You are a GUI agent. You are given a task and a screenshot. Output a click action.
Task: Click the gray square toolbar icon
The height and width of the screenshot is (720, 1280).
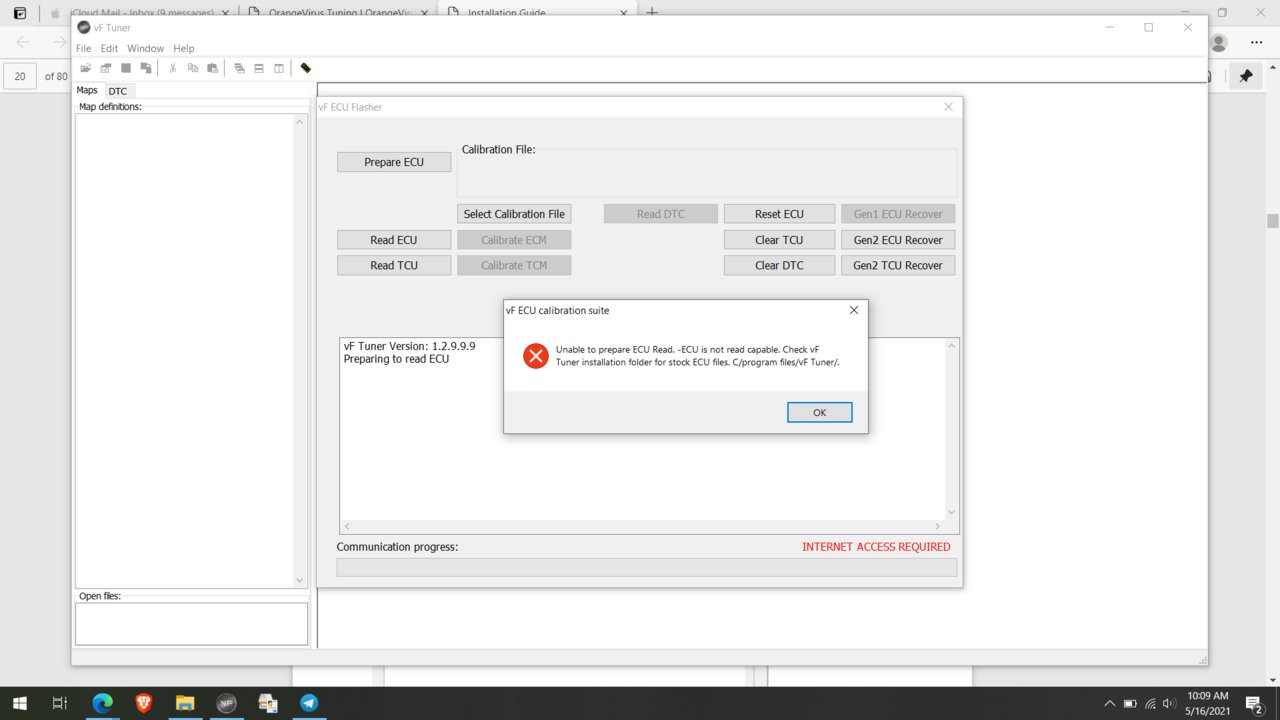coord(126,68)
